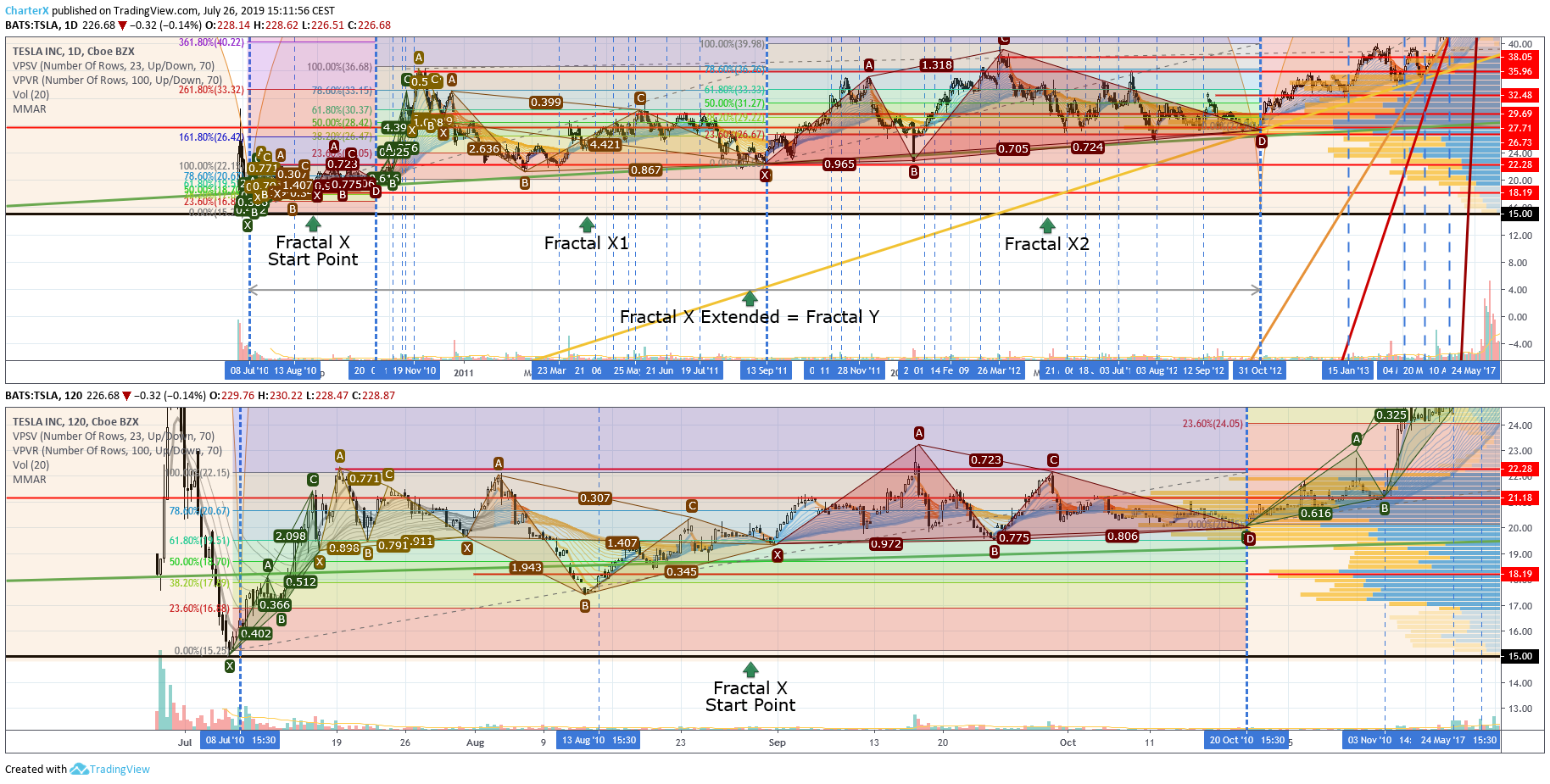Click the TradingView cloud logo icon

coord(79,769)
